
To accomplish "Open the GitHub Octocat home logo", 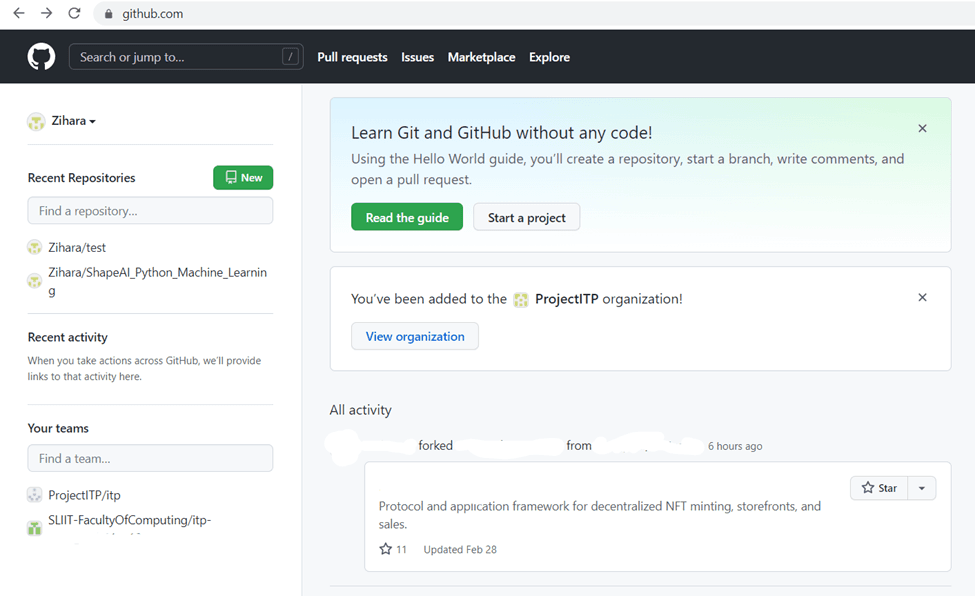I will [x=41, y=57].
